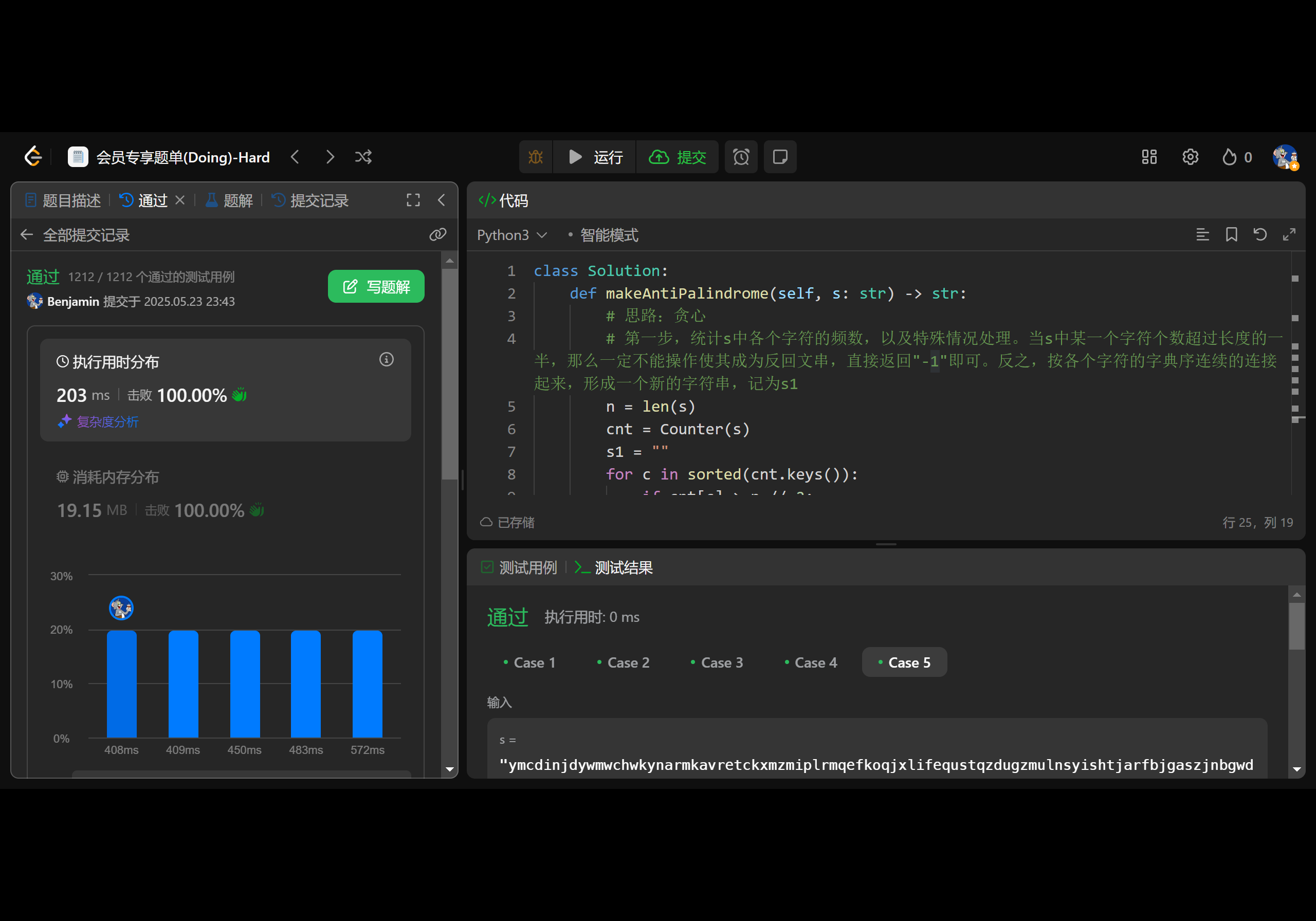Toggle 智能模式 smart mode
Image resolution: width=1316 pixels, height=921 pixels.
pyautogui.click(x=608, y=235)
